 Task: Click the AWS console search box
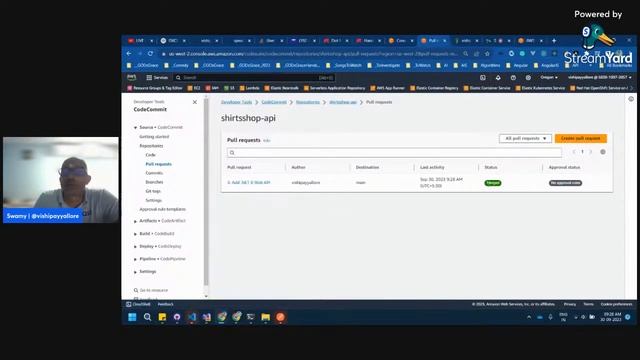click(x=254, y=77)
